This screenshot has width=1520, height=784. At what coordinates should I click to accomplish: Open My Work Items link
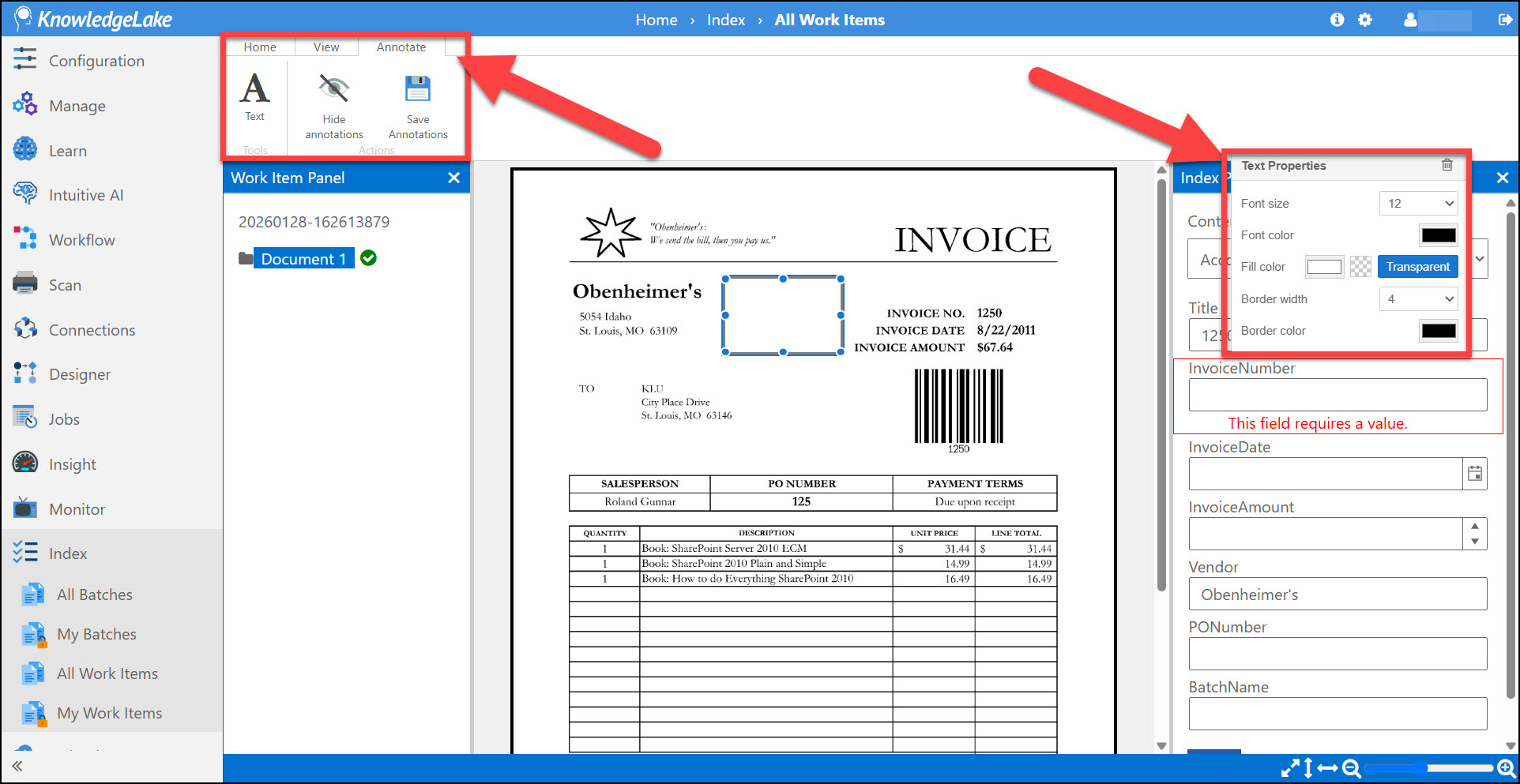click(x=109, y=713)
